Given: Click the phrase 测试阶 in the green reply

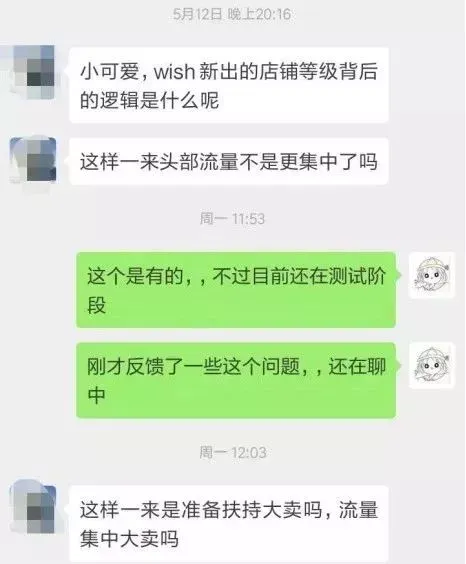Looking at the screenshot, I should coord(357,276).
